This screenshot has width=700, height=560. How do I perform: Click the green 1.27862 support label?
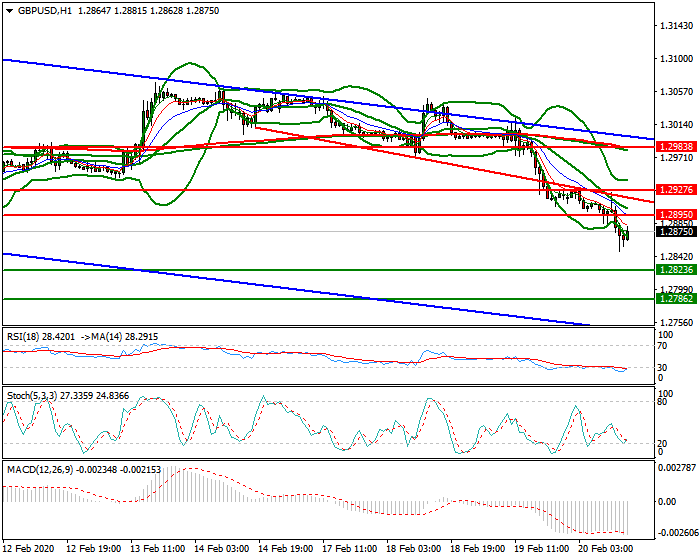click(x=677, y=299)
